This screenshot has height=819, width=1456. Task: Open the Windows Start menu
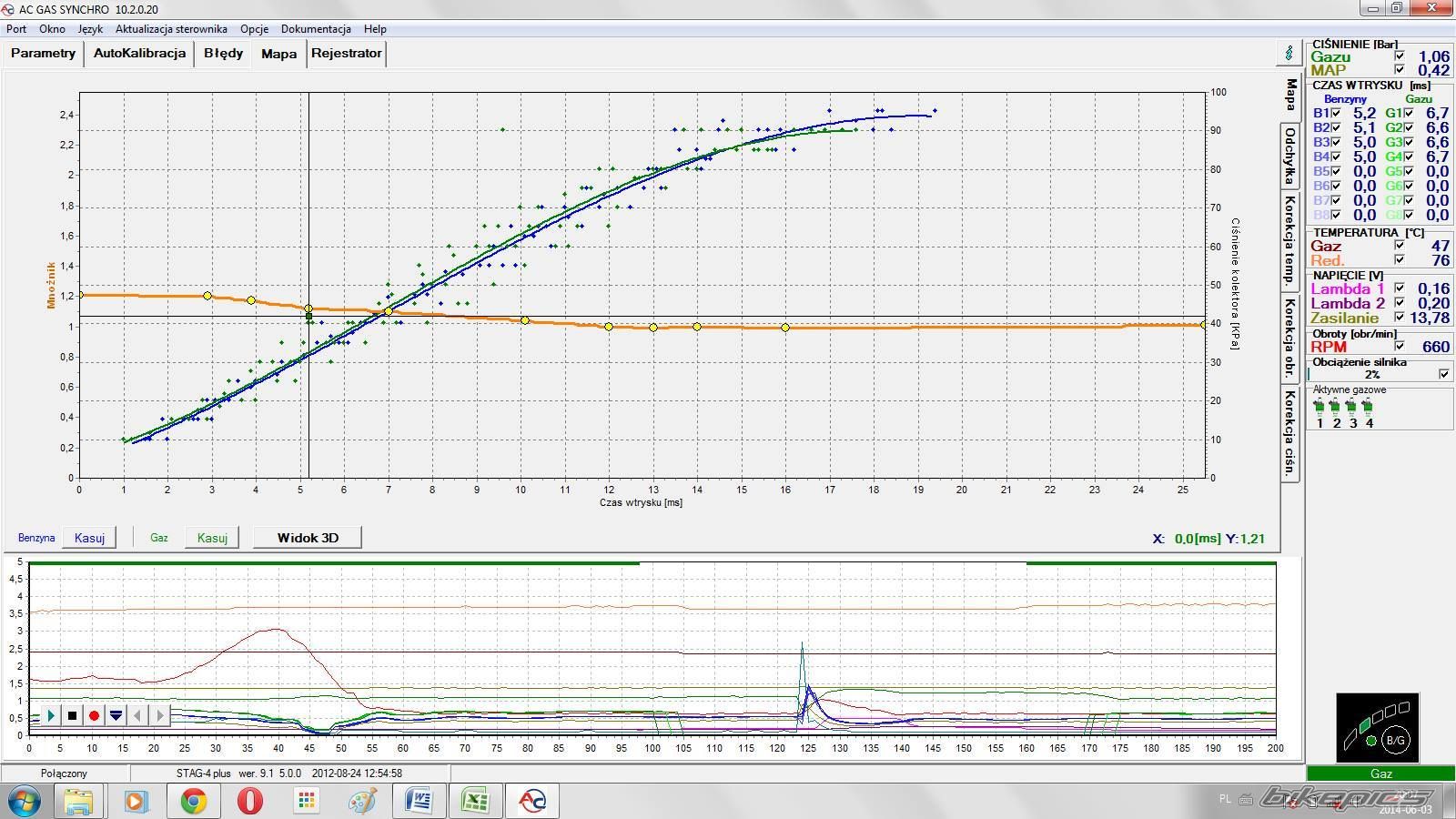[x=25, y=802]
